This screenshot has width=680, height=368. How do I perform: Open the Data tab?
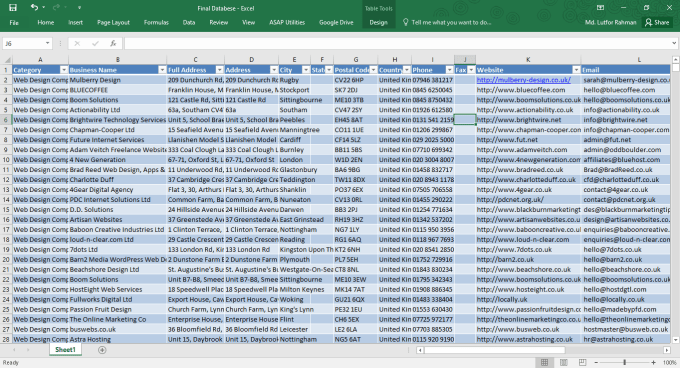189,23
